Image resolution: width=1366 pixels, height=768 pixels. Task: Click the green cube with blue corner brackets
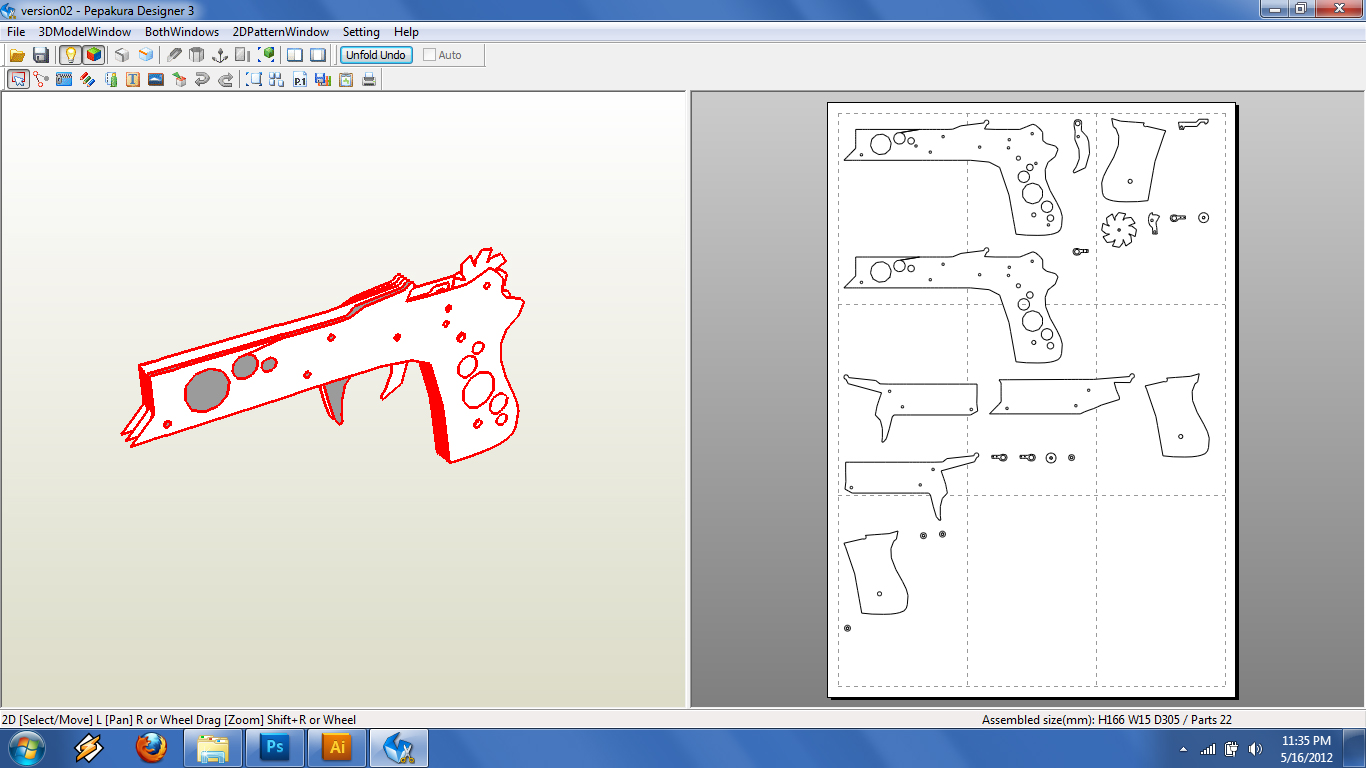267,55
